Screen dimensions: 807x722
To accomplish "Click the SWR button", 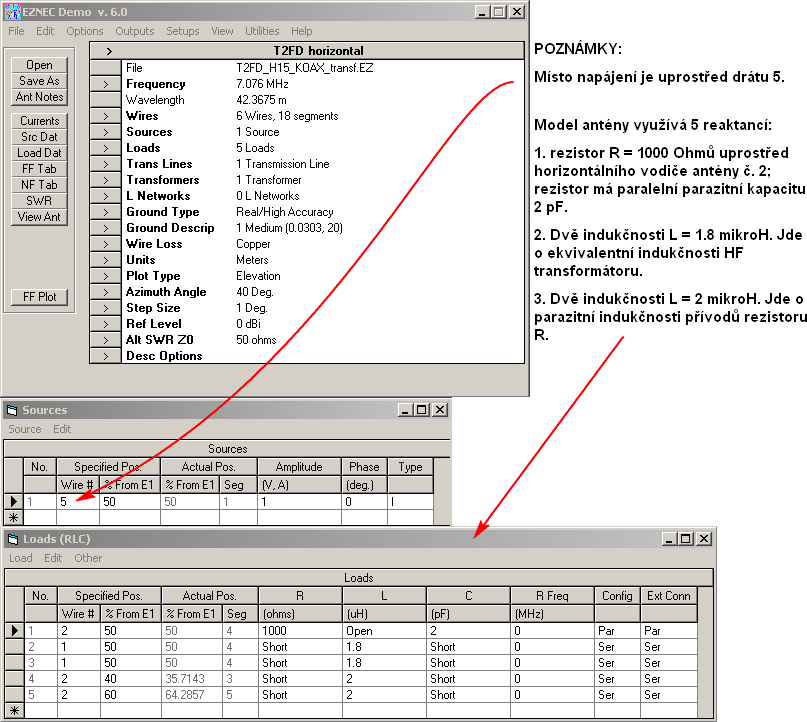I will 39,201.
